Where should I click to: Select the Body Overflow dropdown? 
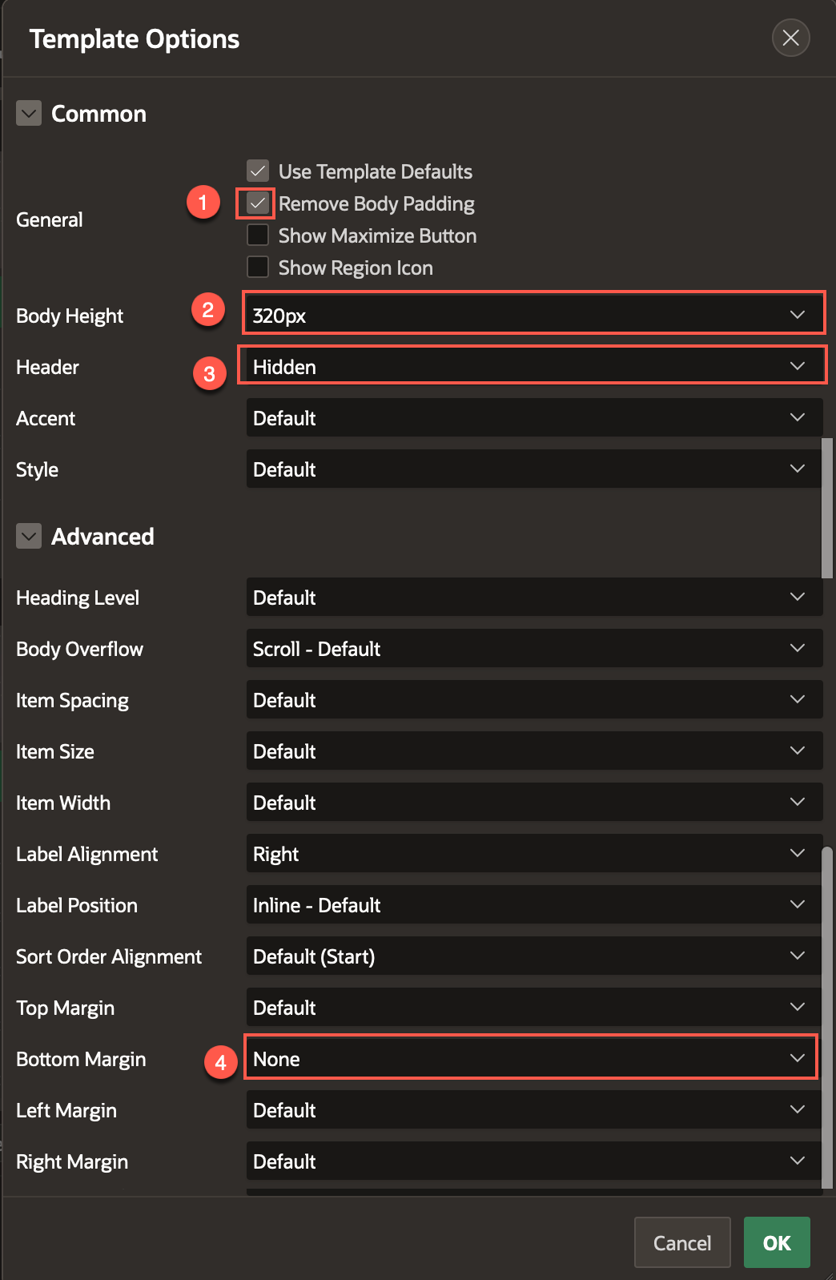click(533, 649)
